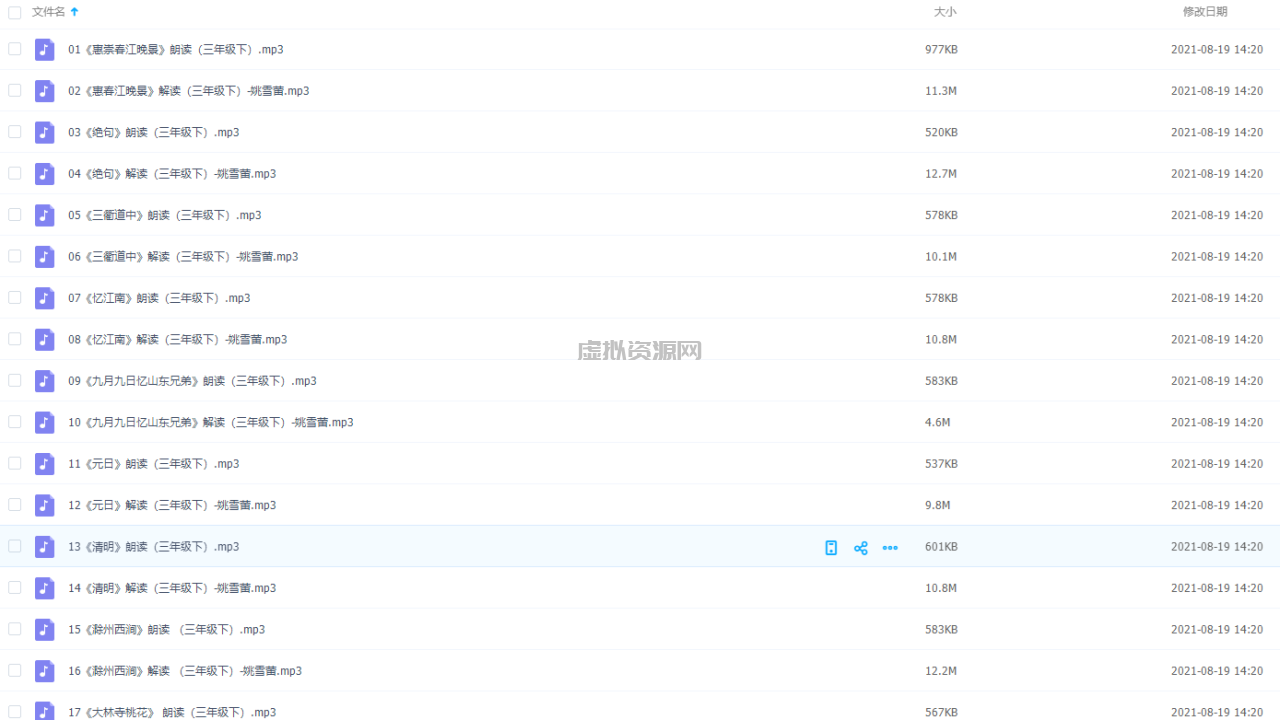Sort by 文件名 column header
The height and width of the screenshot is (720, 1280).
pyautogui.click(x=48, y=12)
